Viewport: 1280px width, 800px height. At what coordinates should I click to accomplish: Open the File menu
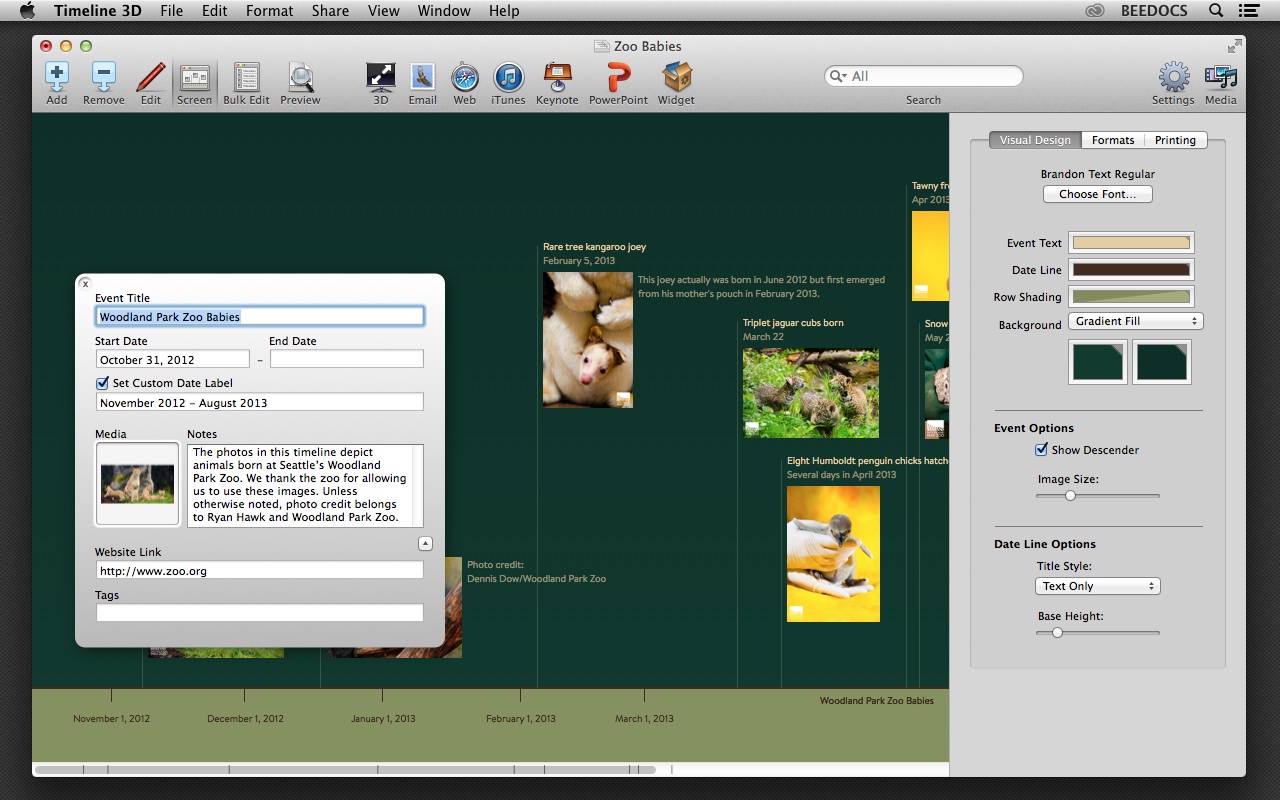pyautogui.click(x=171, y=11)
